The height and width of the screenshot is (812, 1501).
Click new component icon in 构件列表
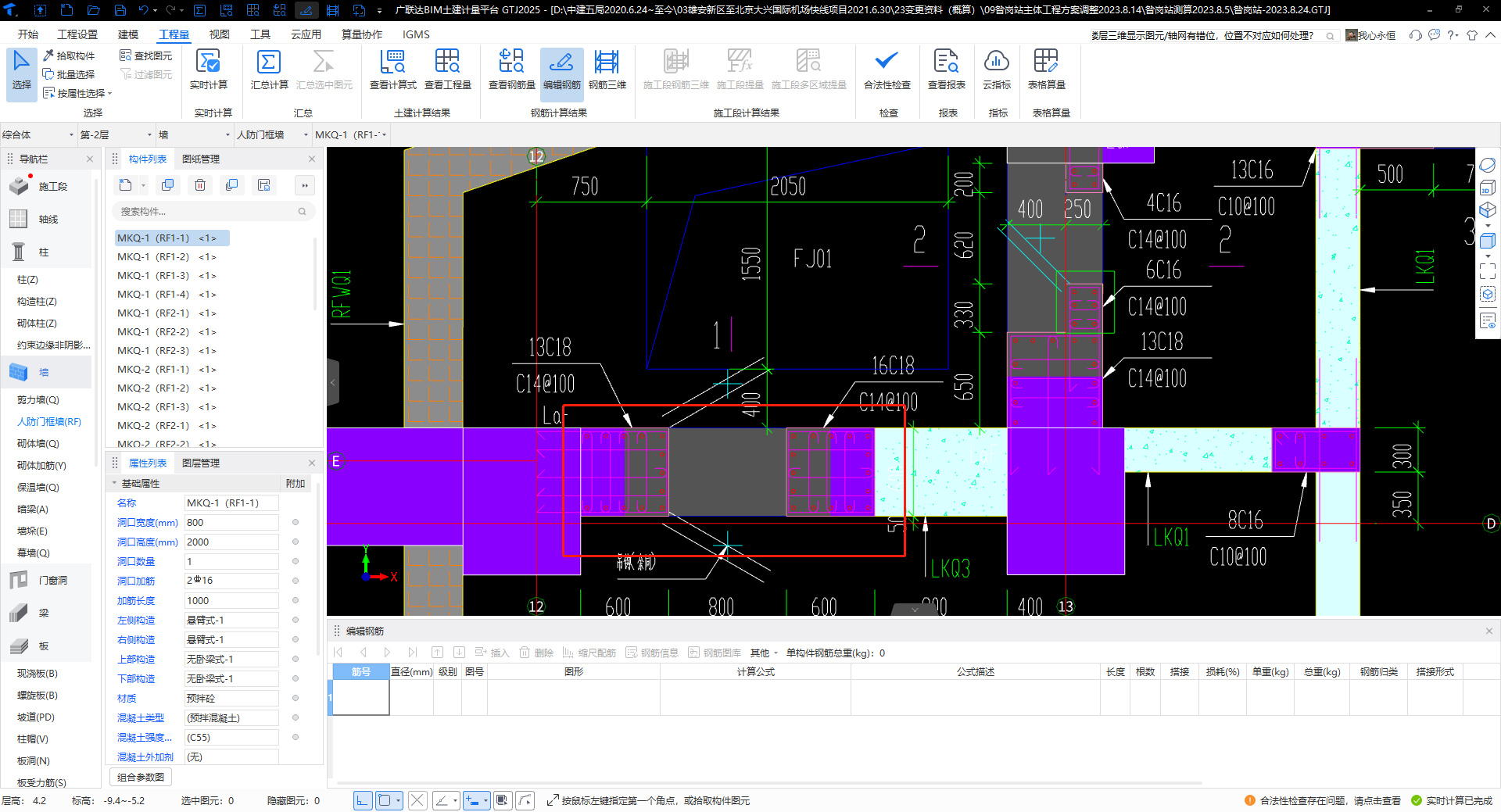[126, 185]
